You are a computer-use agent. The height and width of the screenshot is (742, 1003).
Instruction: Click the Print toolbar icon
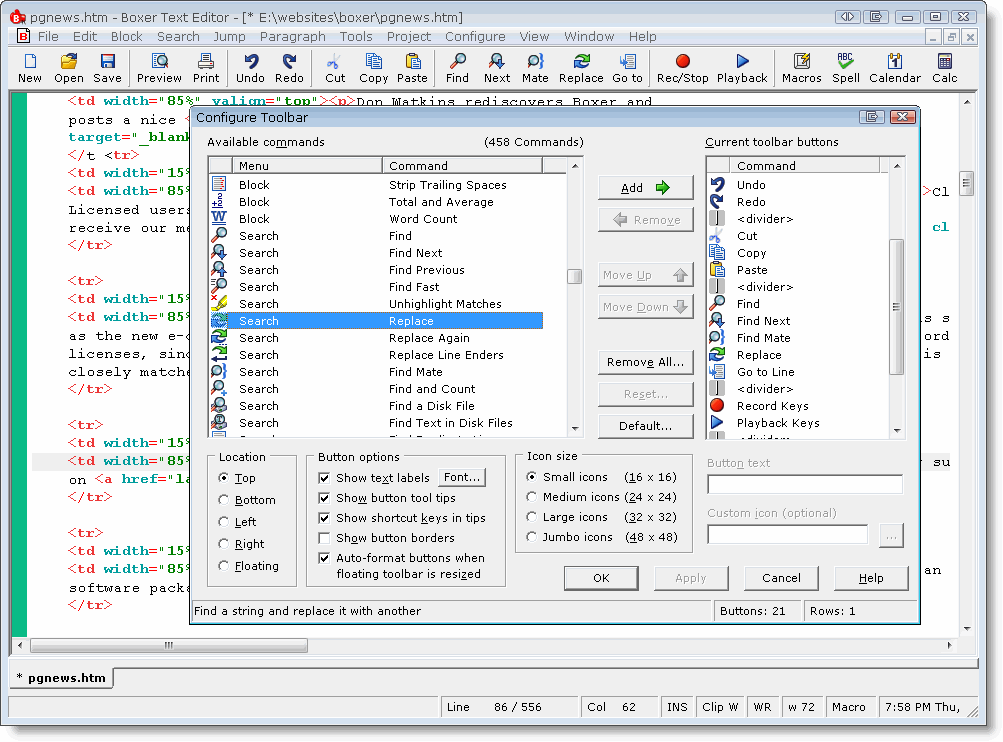tap(206, 68)
